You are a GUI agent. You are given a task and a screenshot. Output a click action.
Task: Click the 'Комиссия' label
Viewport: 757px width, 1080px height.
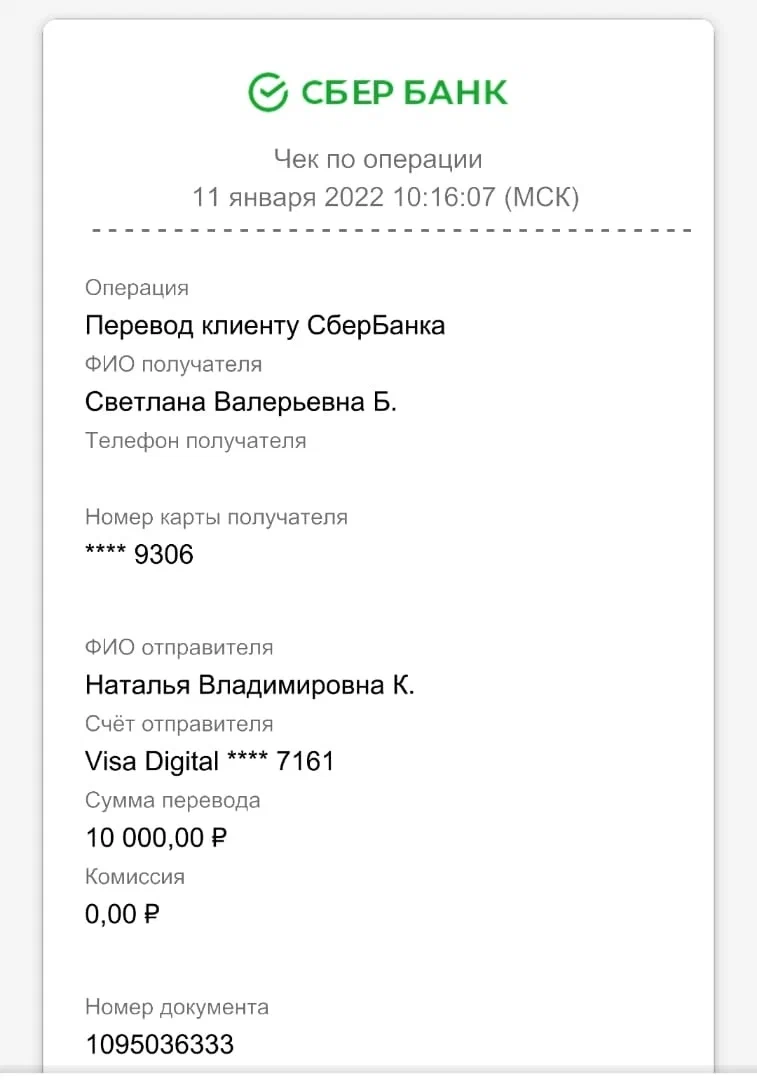135,876
